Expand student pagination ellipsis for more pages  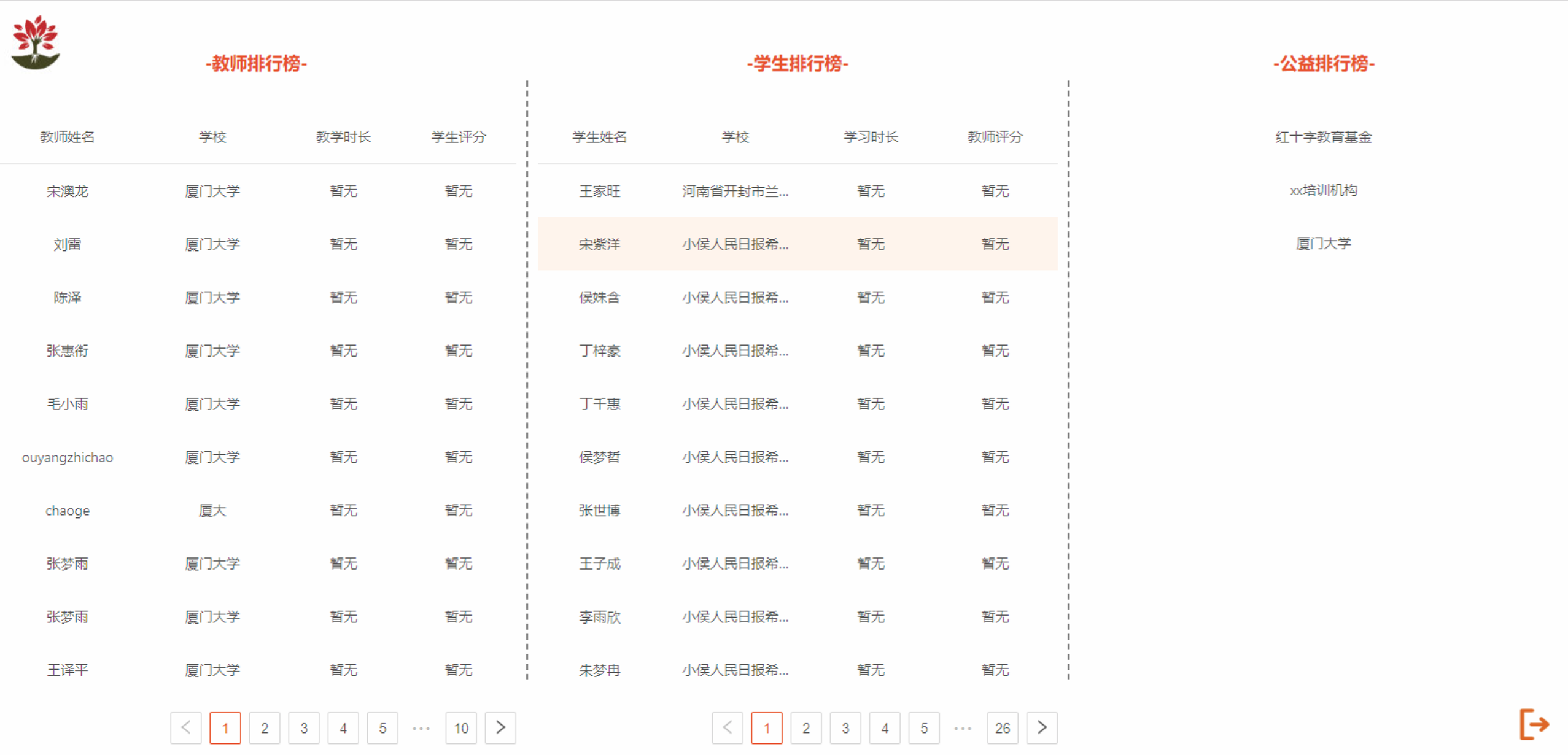pyautogui.click(x=963, y=728)
